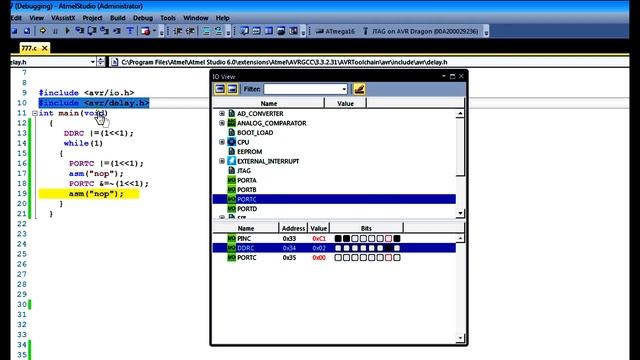Select BOOT_LOAD in IO View tree
The height and width of the screenshot is (360, 640).
pyautogui.click(x=255, y=133)
